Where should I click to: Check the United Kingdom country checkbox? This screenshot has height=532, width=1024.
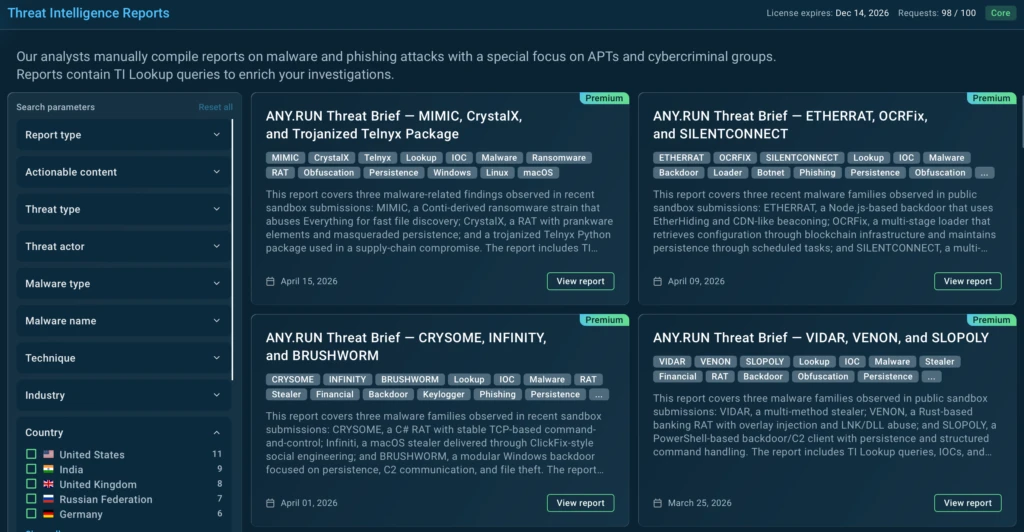click(31, 484)
